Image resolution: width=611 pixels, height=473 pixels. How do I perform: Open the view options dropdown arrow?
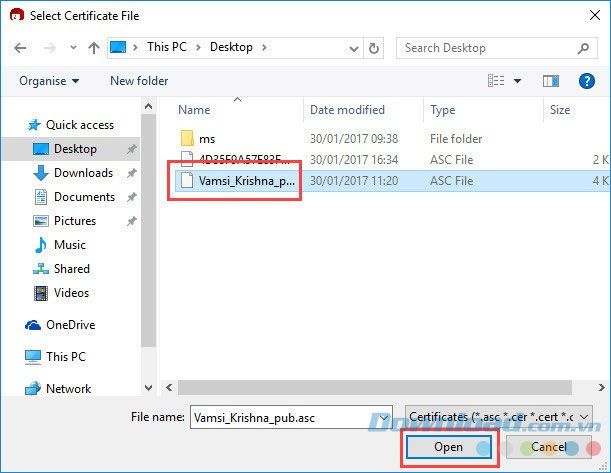pyautogui.click(x=517, y=81)
